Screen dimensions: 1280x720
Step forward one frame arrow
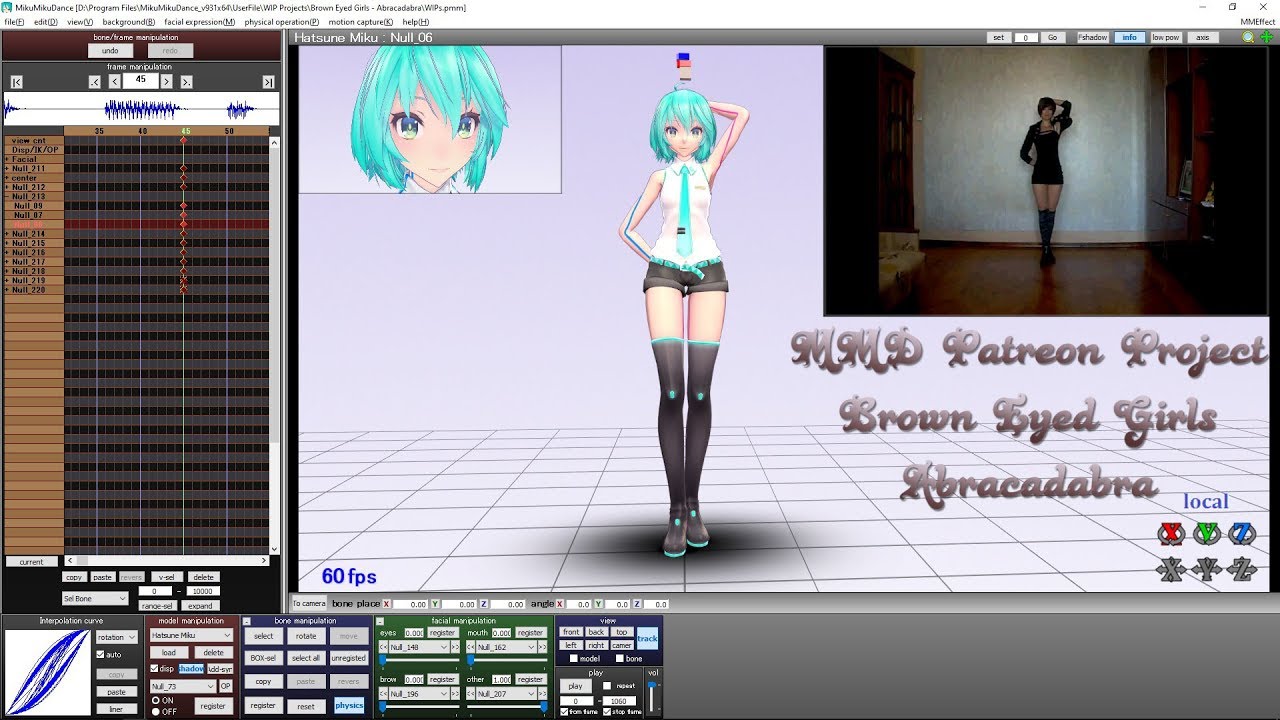pyautogui.click(x=167, y=81)
